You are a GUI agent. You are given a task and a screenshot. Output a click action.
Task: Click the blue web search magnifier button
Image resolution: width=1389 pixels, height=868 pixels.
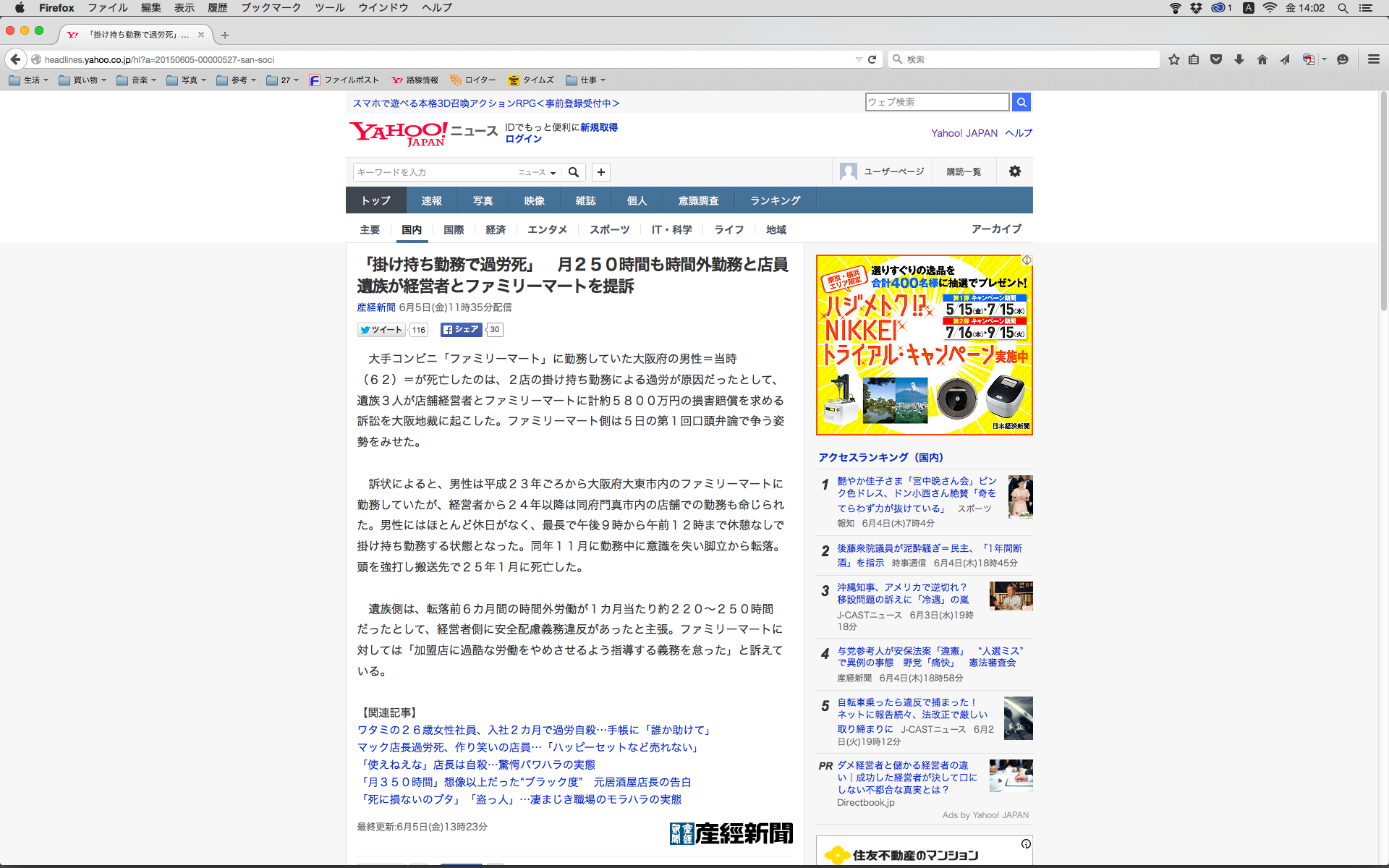1021,102
